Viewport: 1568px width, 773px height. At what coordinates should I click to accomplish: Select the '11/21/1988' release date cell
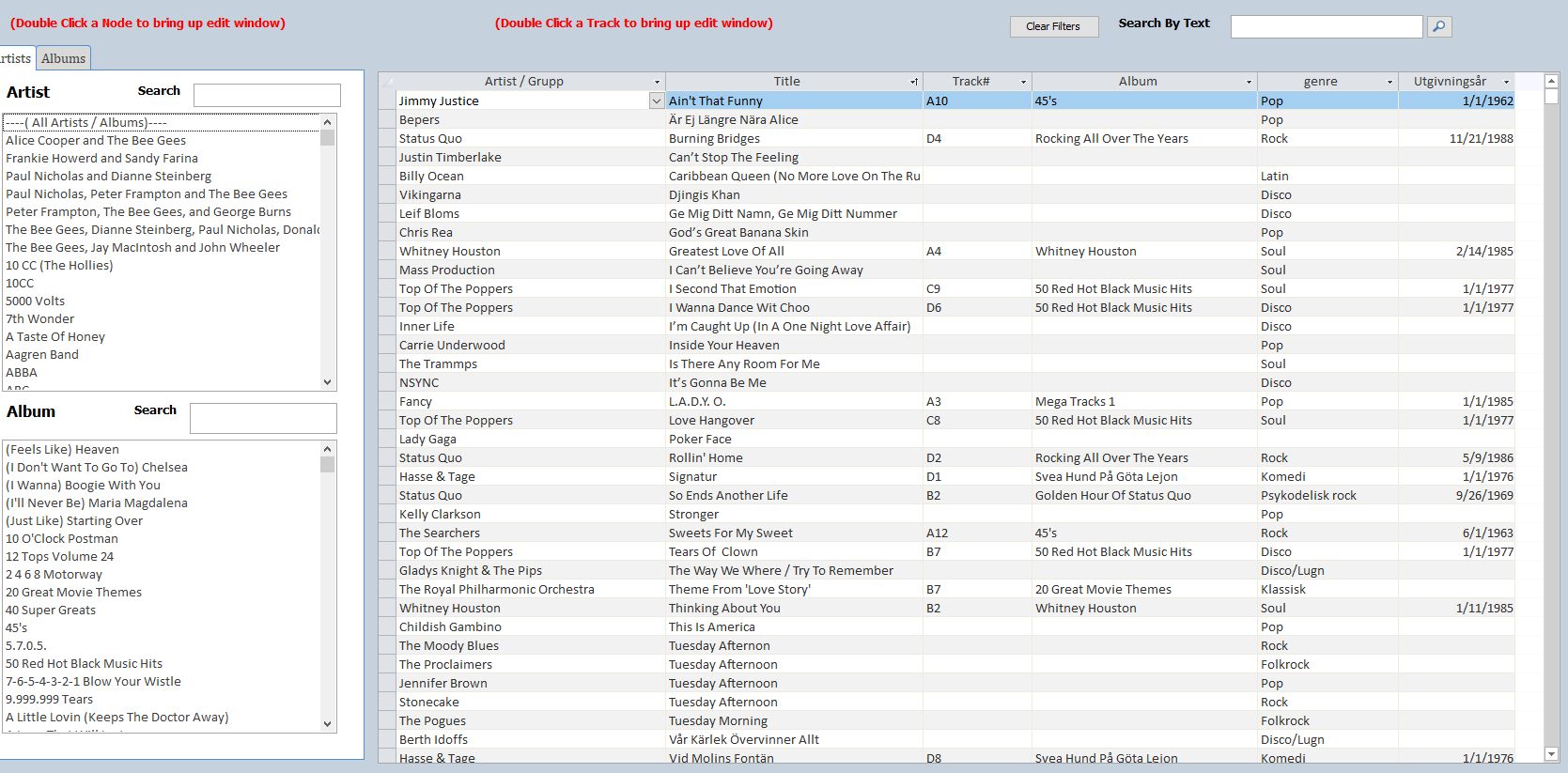click(x=1456, y=138)
